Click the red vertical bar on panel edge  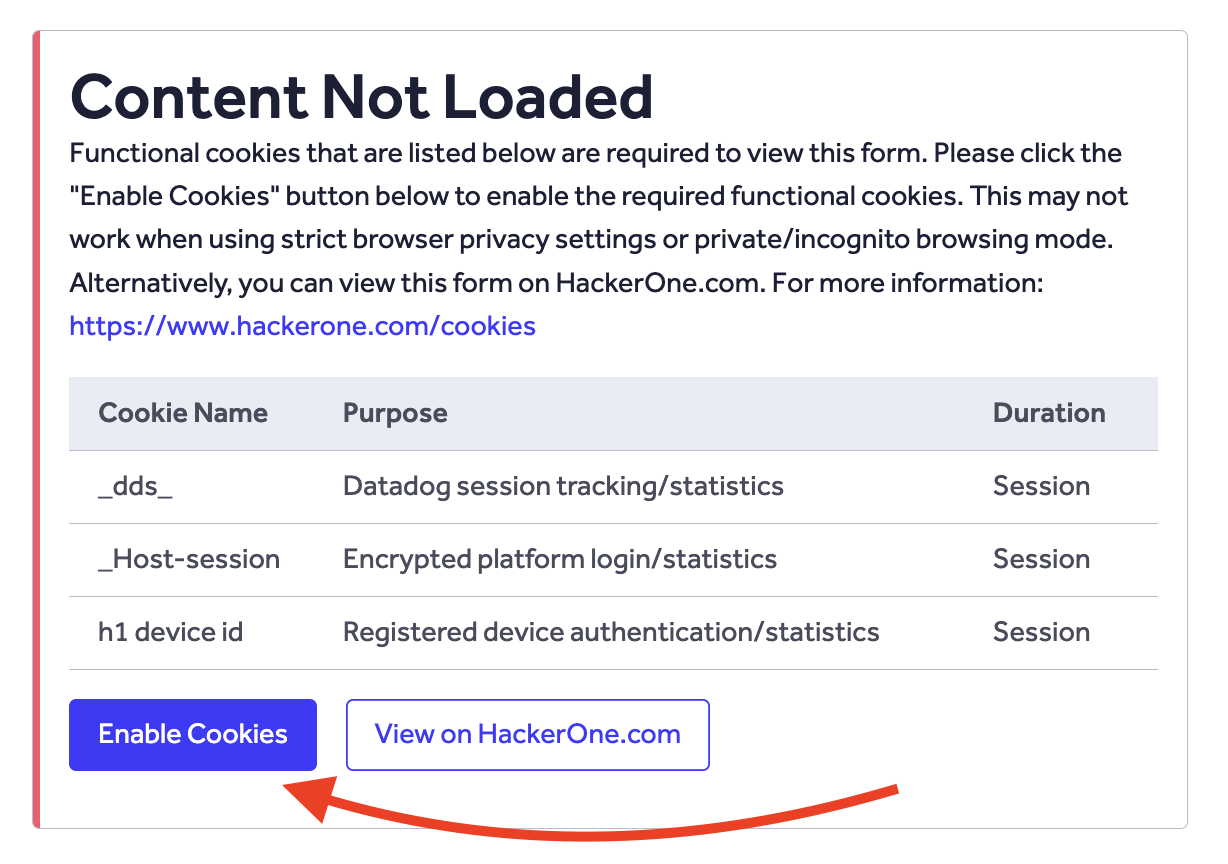point(37,430)
